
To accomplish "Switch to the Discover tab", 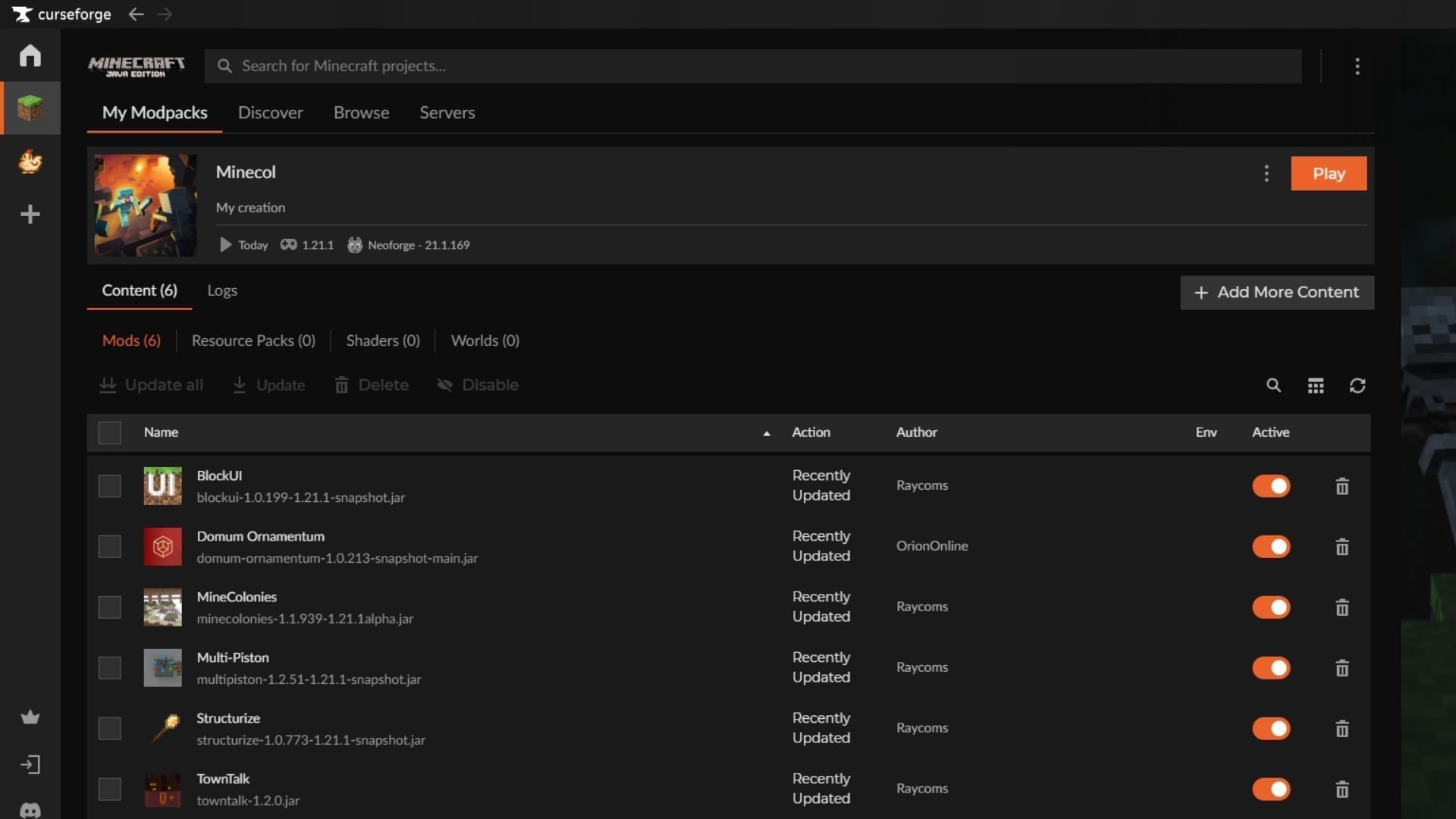I will point(270,112).
